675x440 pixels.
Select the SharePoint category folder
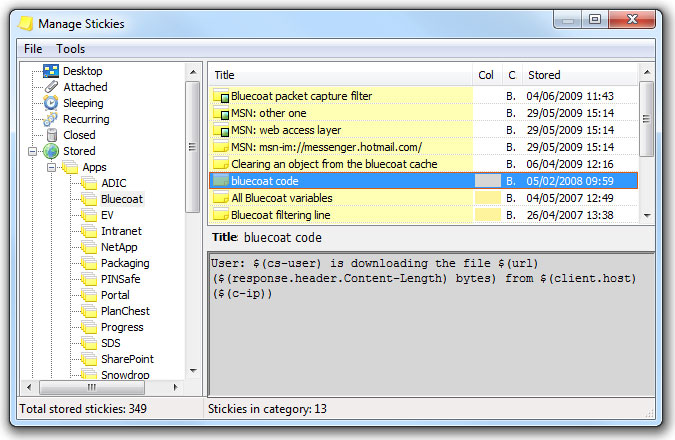click(127, 359)
